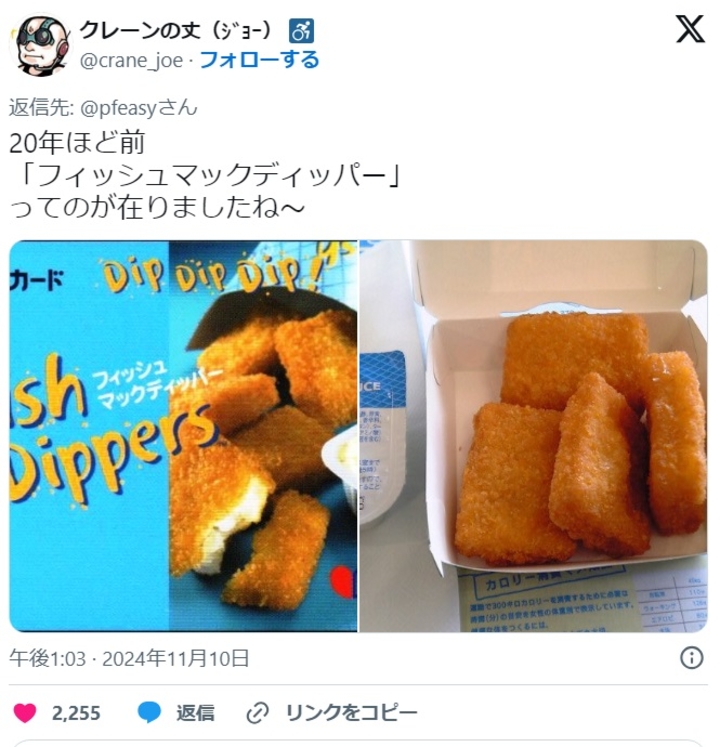Open the boxed fish nuggets photo
Image resolution: width=720 pixels, height=747 pixels.
[533, 436]
